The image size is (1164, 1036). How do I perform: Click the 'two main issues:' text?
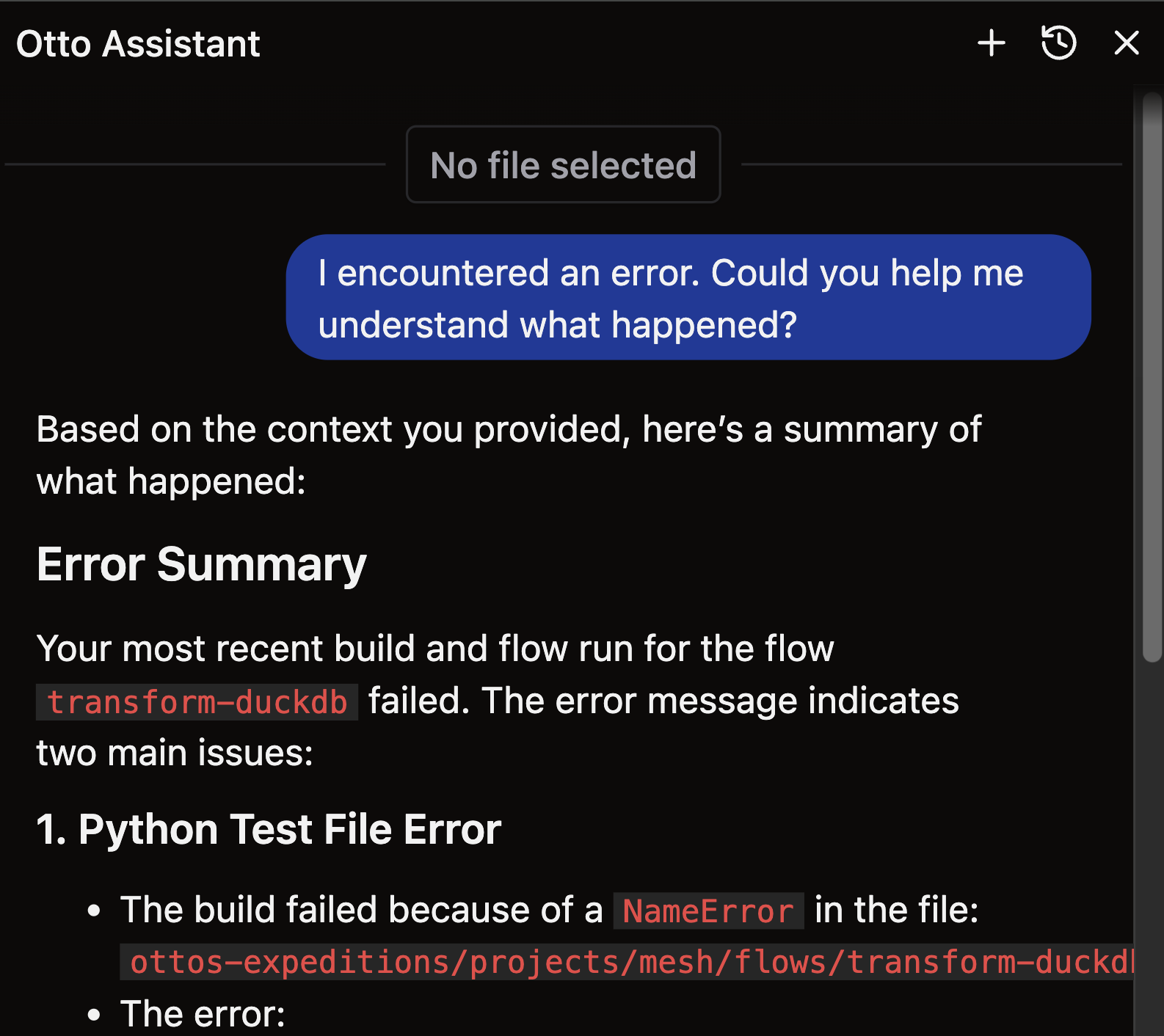tap(175, 754)
